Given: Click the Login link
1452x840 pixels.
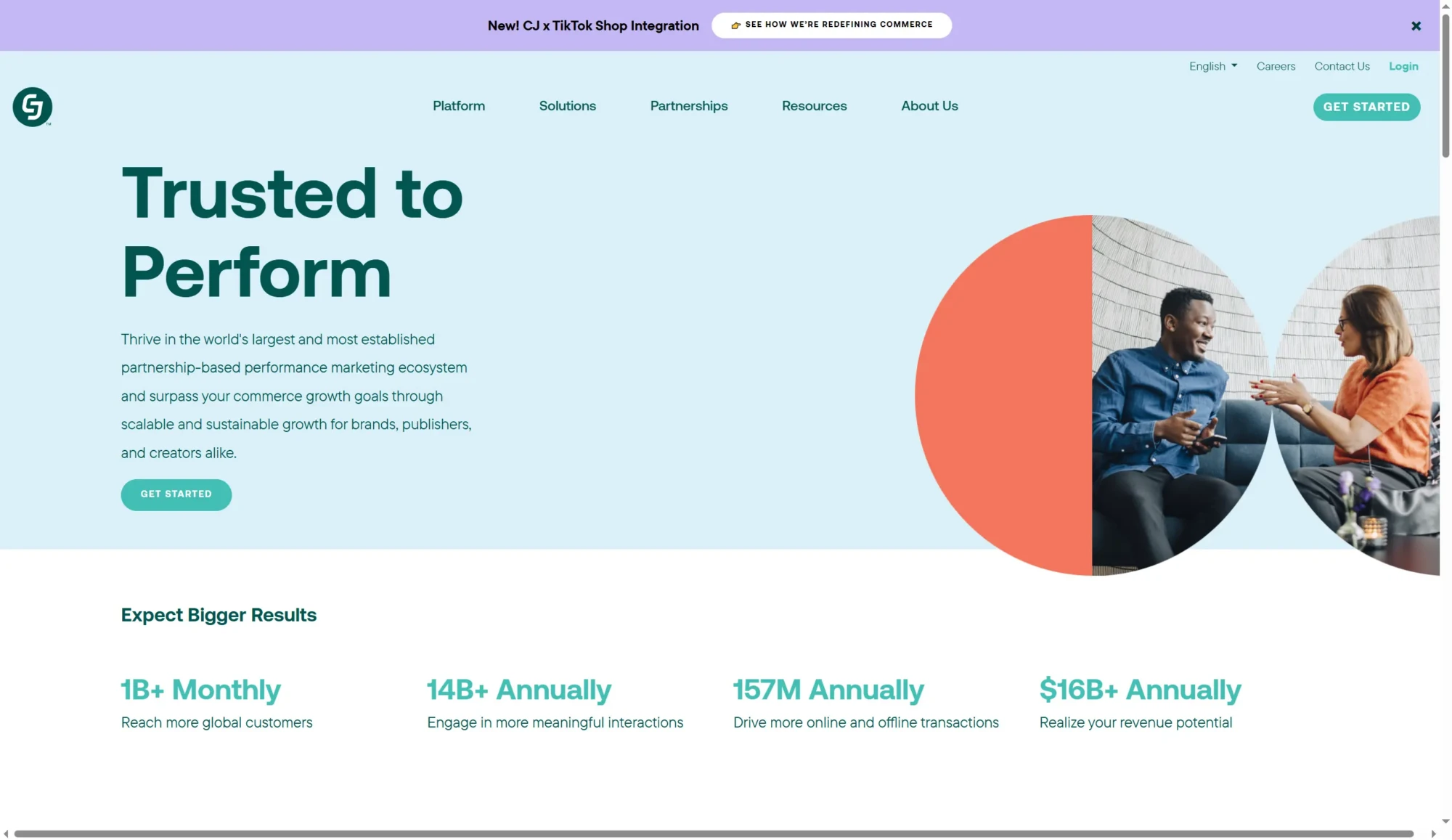Looking at the screenshot, I should [1403, 66].
